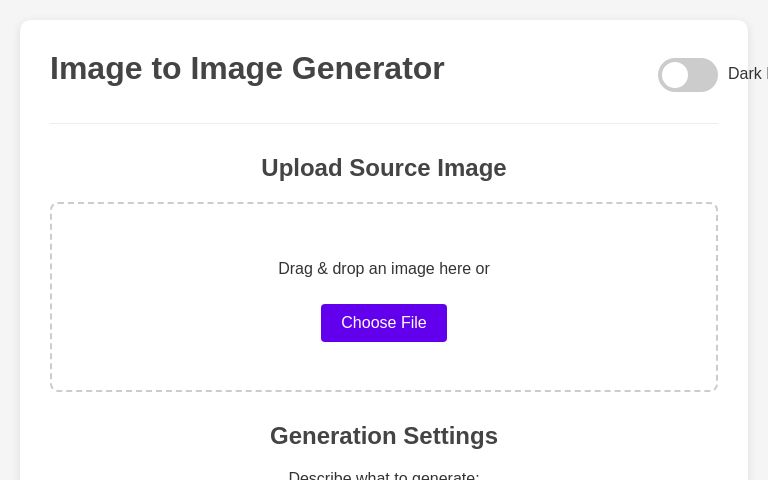Screen dimensions: 768x480
Task: Select the "Image to Image Generator" title
Action: (247, 68)
